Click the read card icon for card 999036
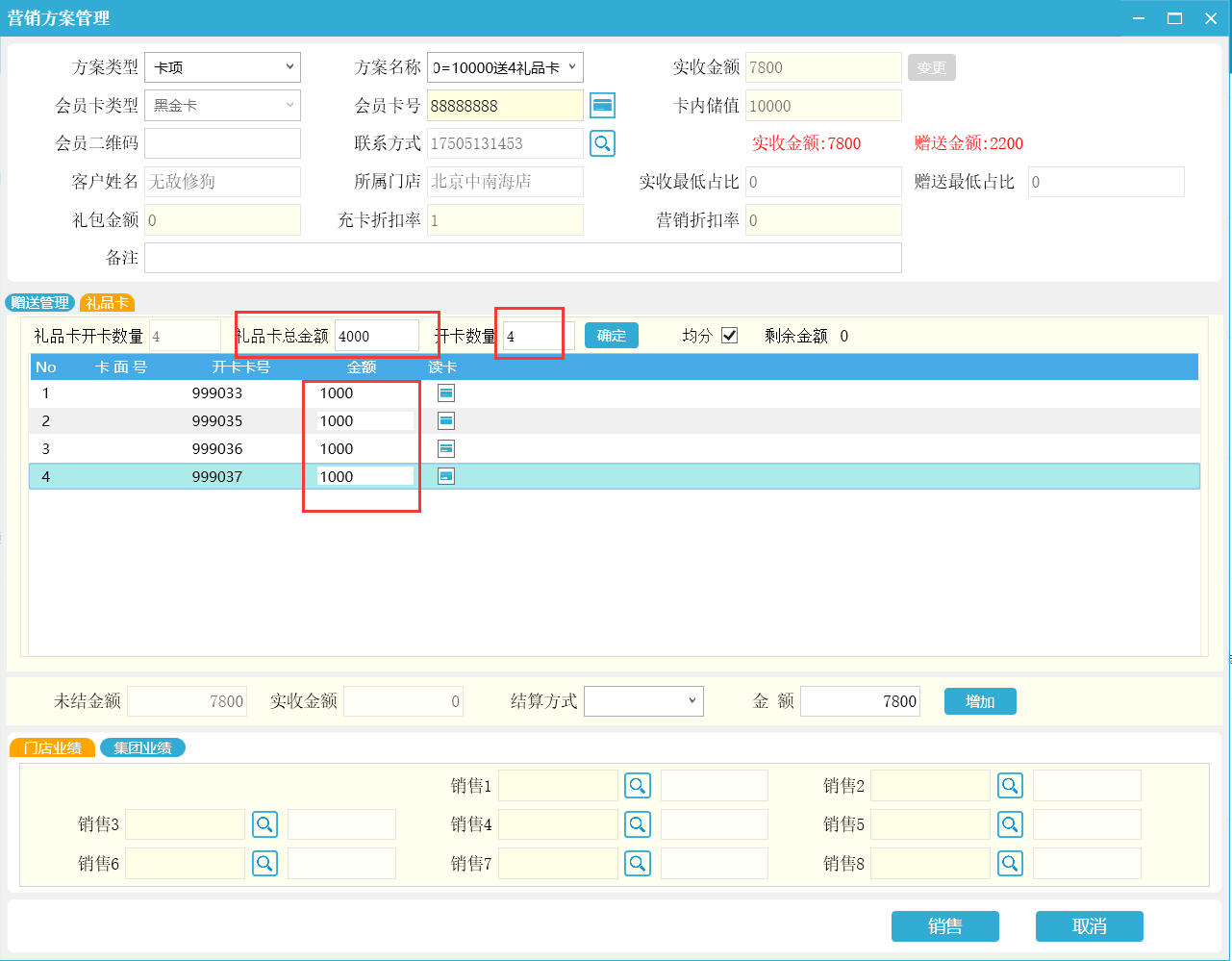Viewport: 1232px width, 961px height. (x=446, y=448)
